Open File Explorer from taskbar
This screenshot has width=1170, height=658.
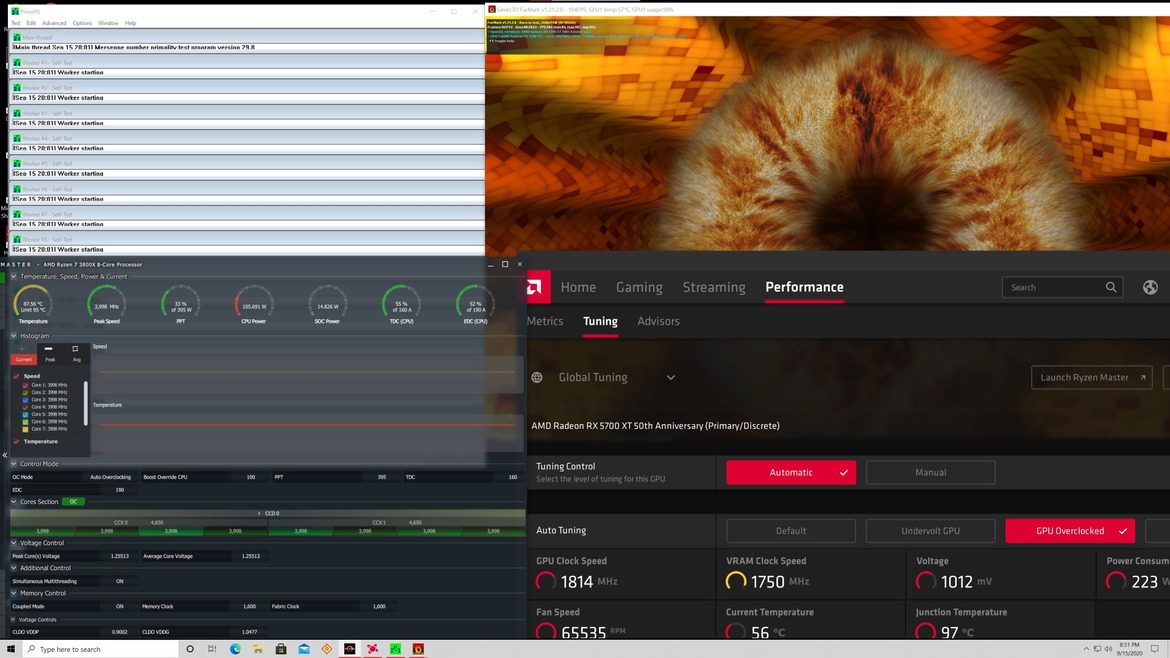pyautogui.click(x=258, y=649)
